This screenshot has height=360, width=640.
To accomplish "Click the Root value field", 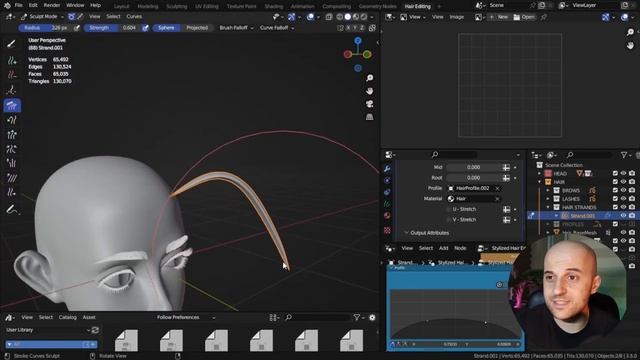I will click(x=473, y=178).
